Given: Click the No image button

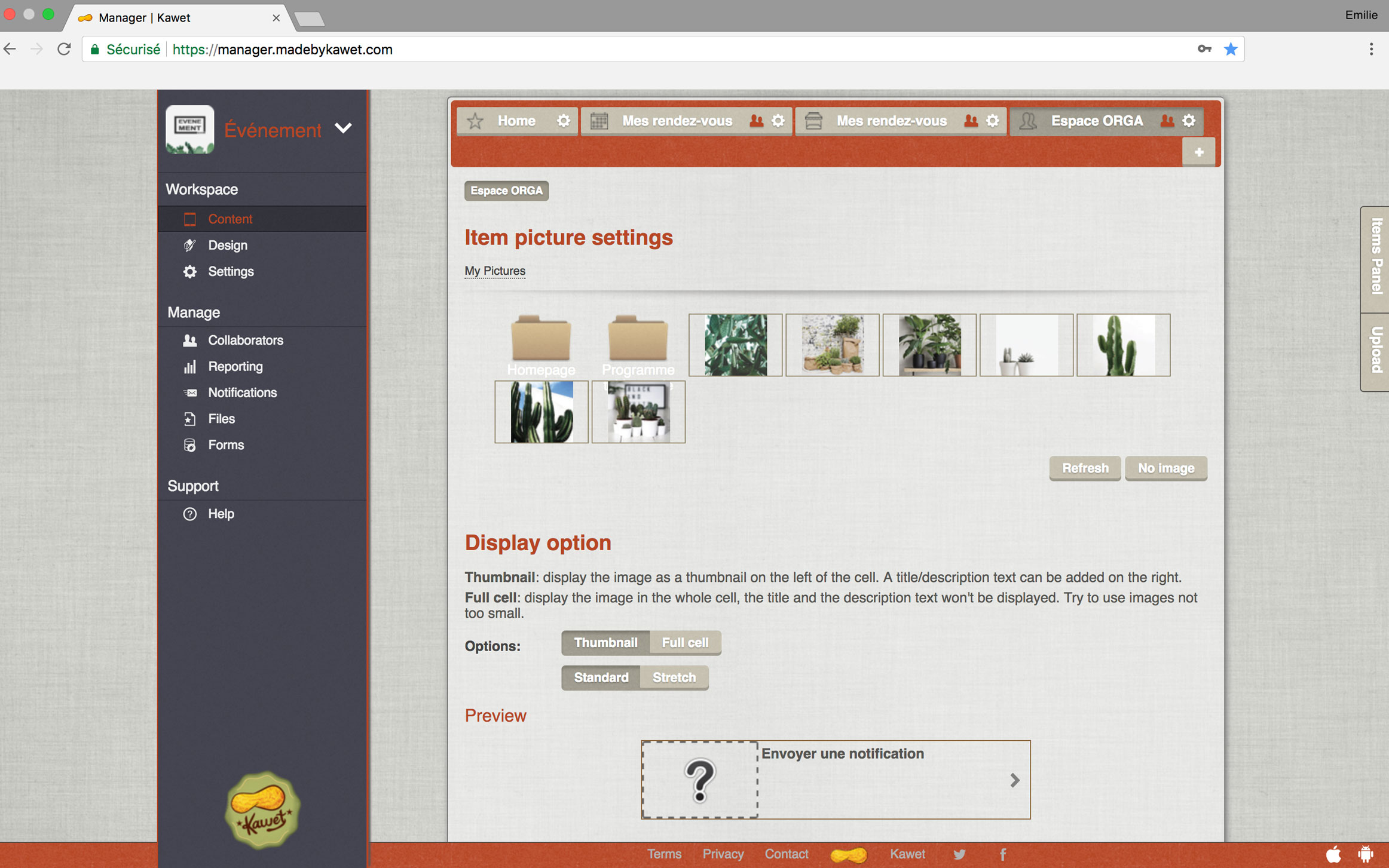Looking at the screenshot, I should [1165, 468].
